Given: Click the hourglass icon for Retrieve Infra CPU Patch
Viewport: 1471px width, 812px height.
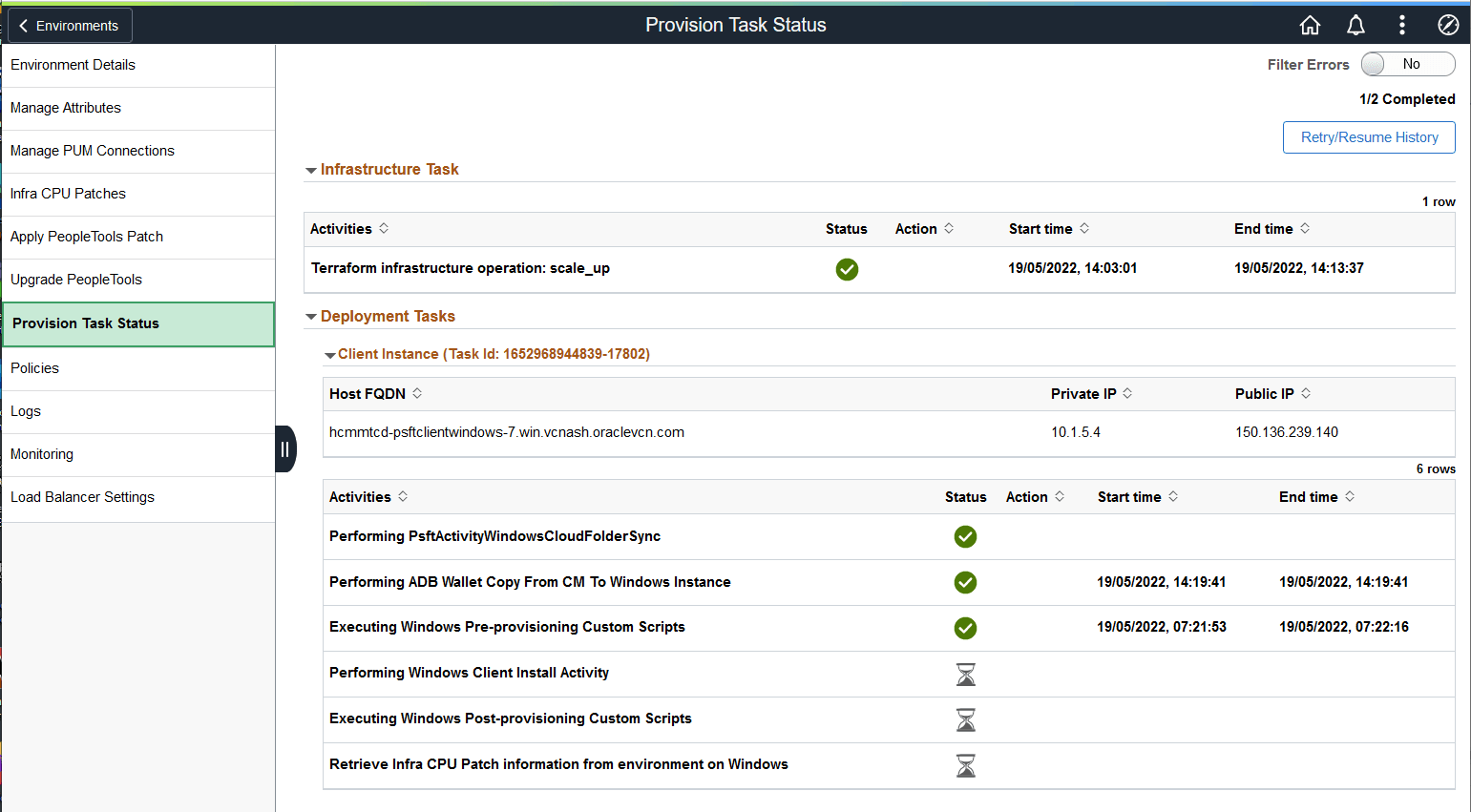Looking at the screenshot, I should (x=965, y=765).
